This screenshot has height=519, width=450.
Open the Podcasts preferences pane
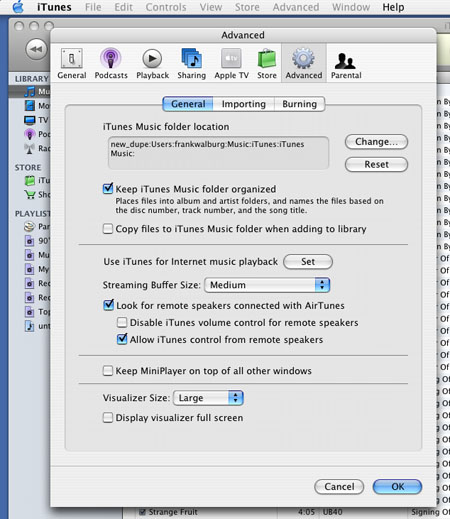pyautogui.click(x=111, y=64)
